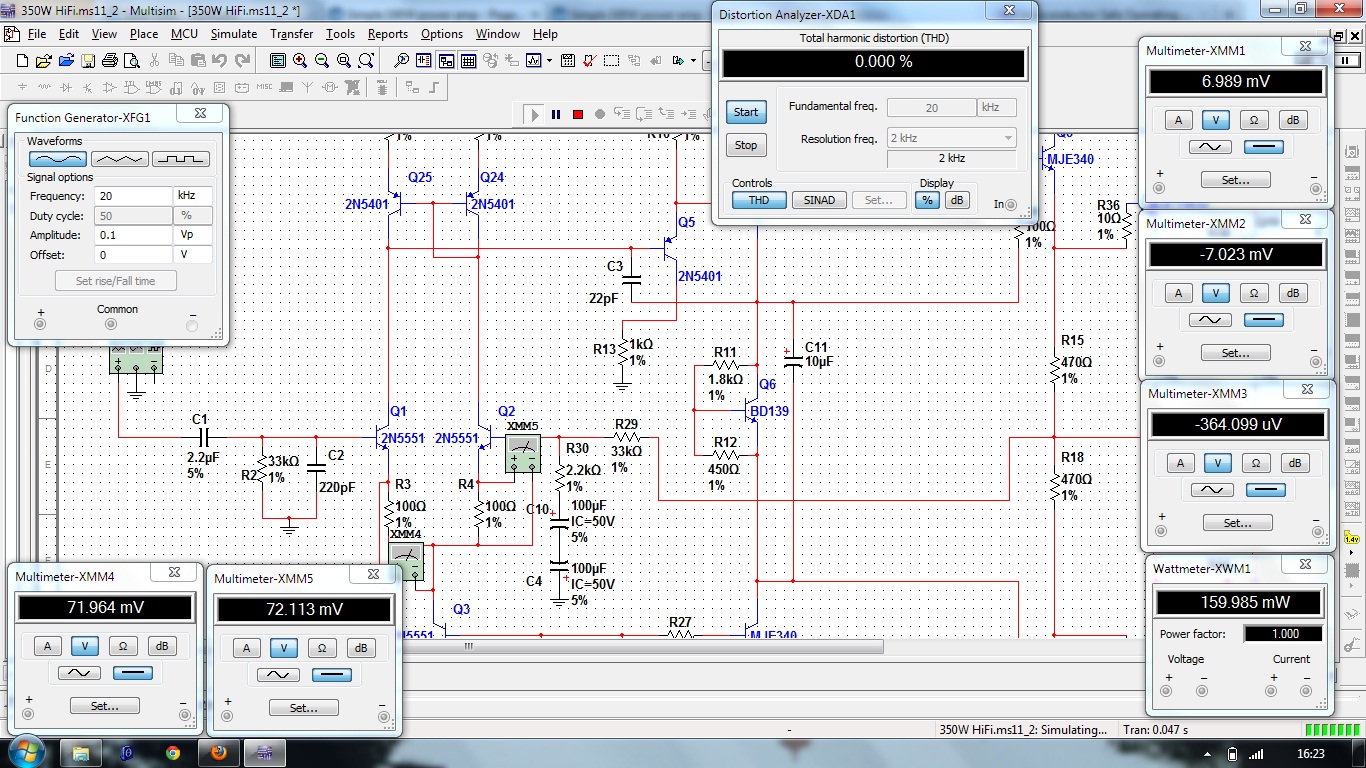This screenshot has width=1366, height=768.
Task: Switch Distortion Analyzer display to dB
Action: pyautogui.click(x=957, y=200)
